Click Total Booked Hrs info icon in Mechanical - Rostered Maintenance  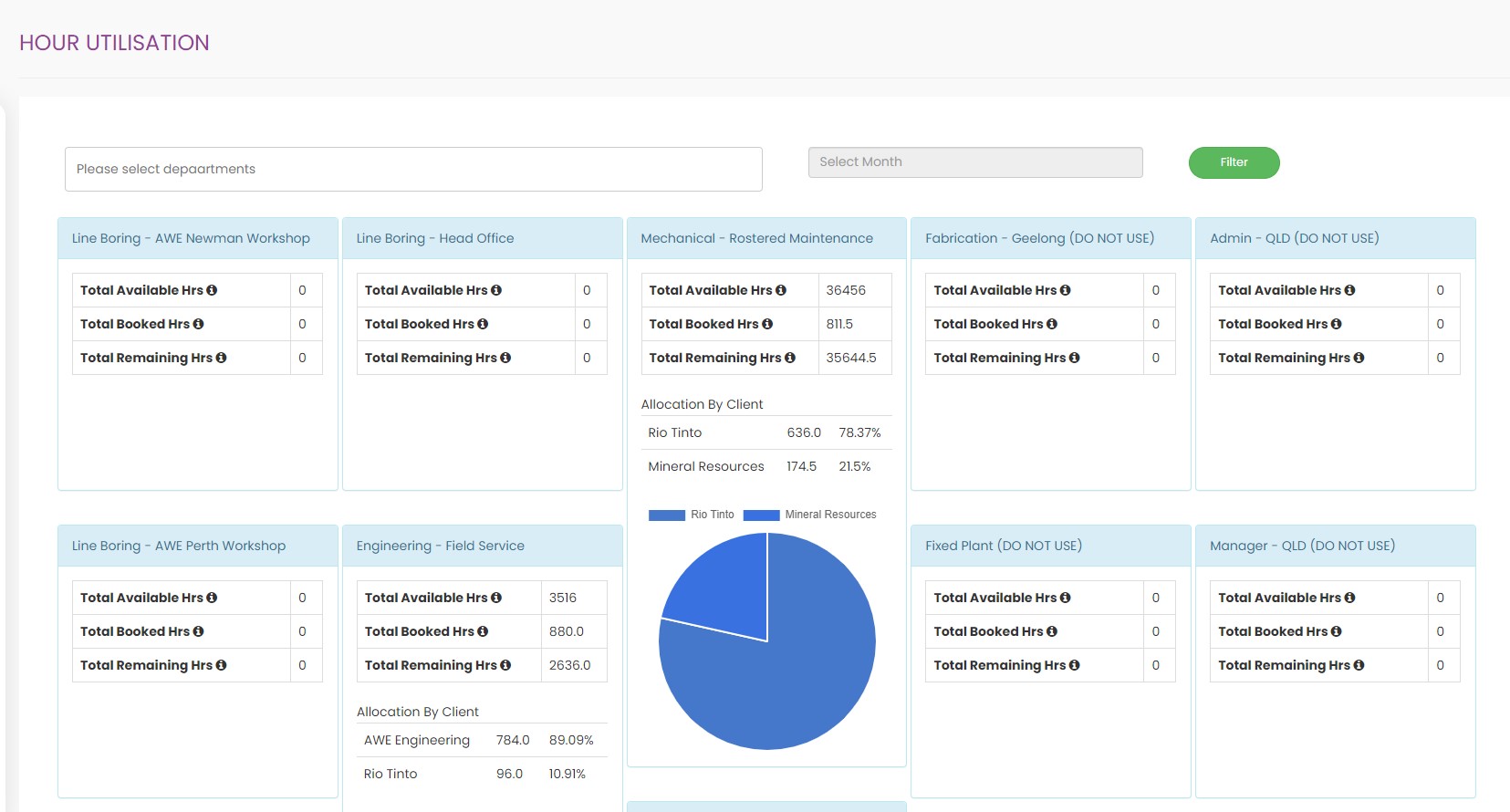(767, 324)
